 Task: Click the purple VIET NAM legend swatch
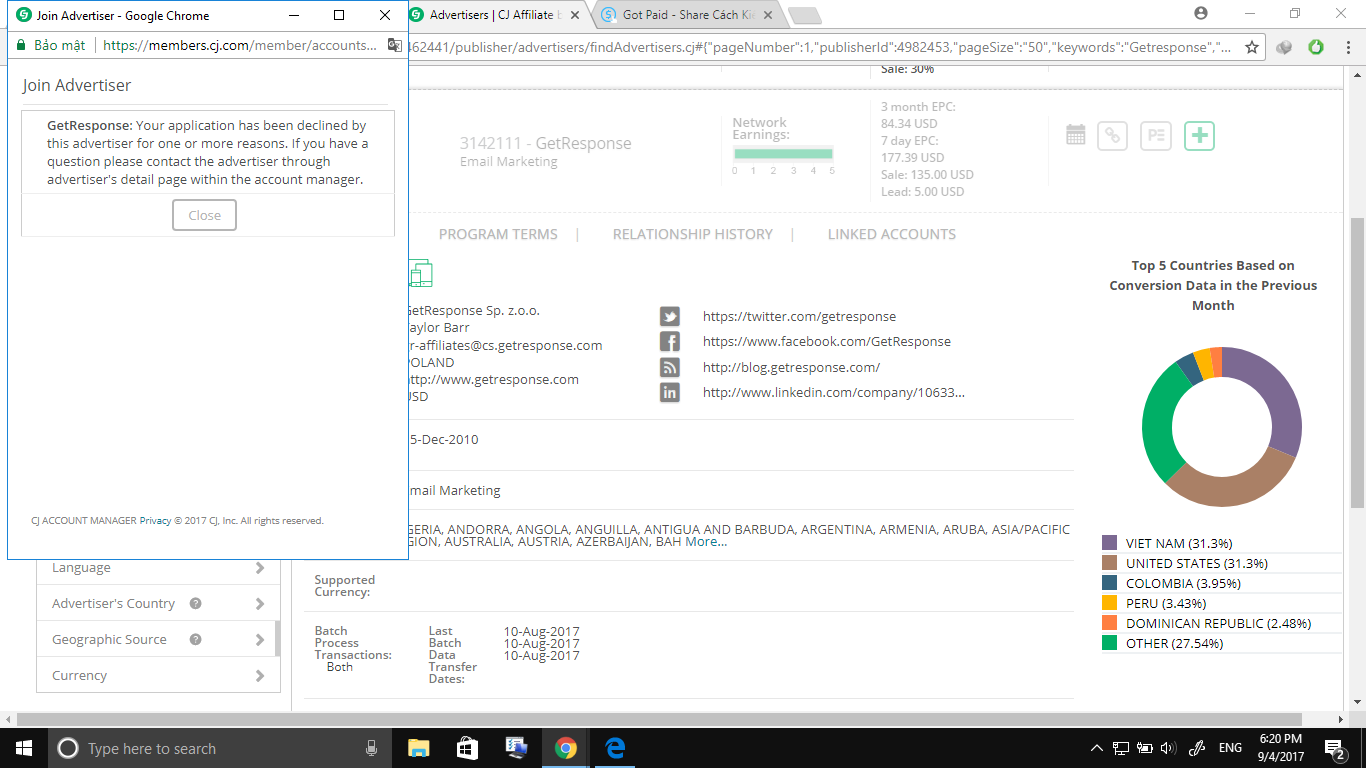(1110, 543)
